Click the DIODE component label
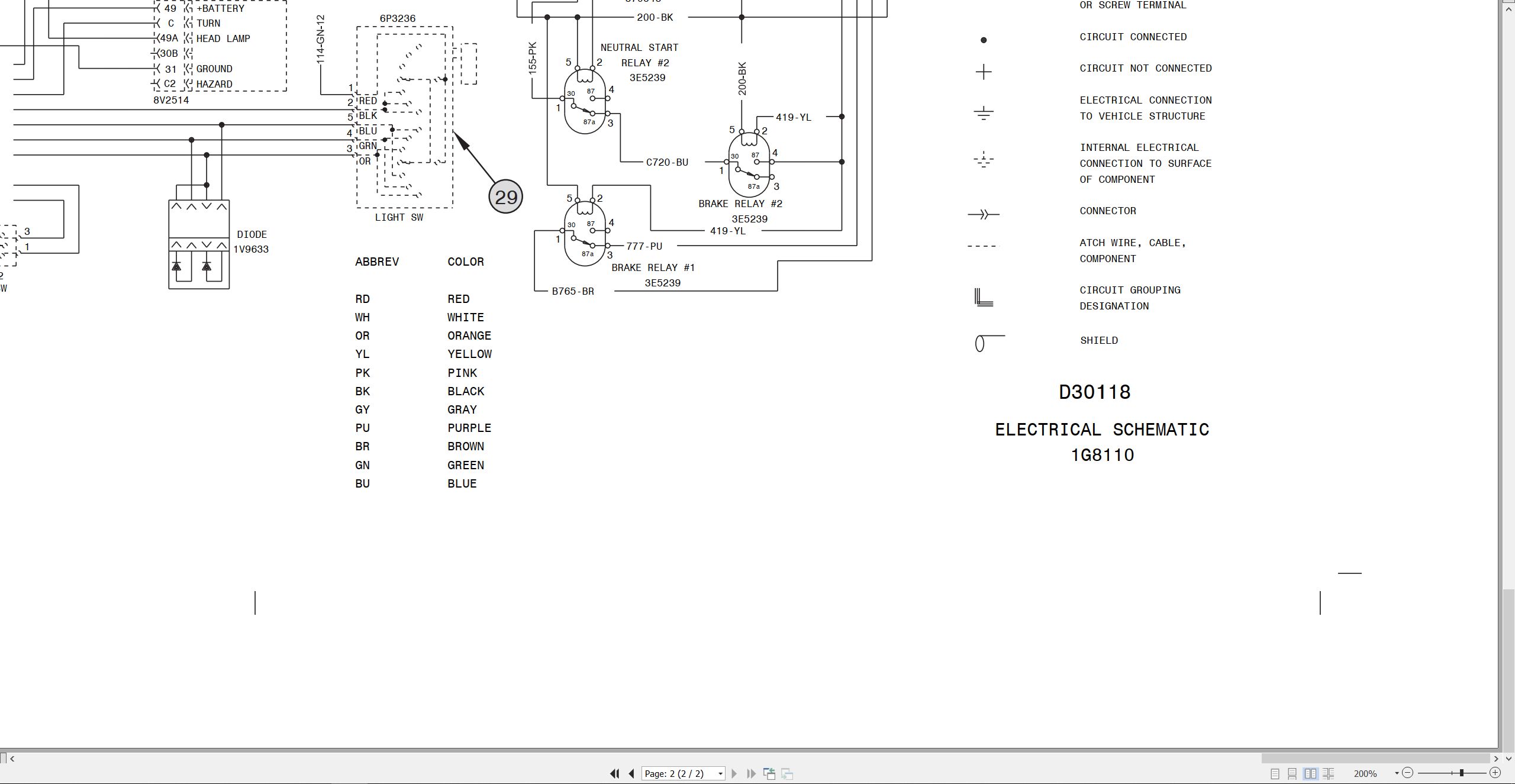This screenshot has width=1515, height=784. point(252,234)
